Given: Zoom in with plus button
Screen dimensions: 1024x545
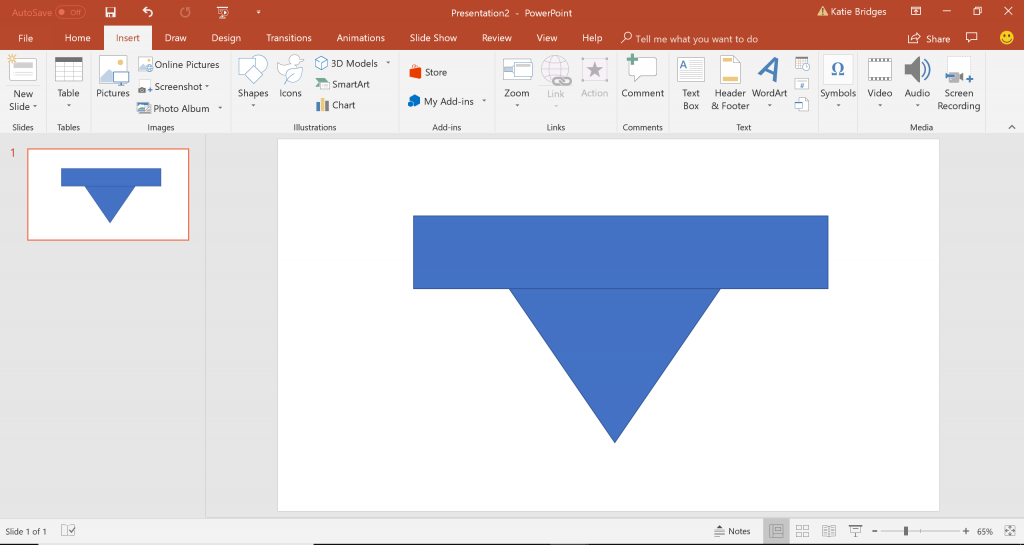Looking at the screenshot, I should point(966,531).
